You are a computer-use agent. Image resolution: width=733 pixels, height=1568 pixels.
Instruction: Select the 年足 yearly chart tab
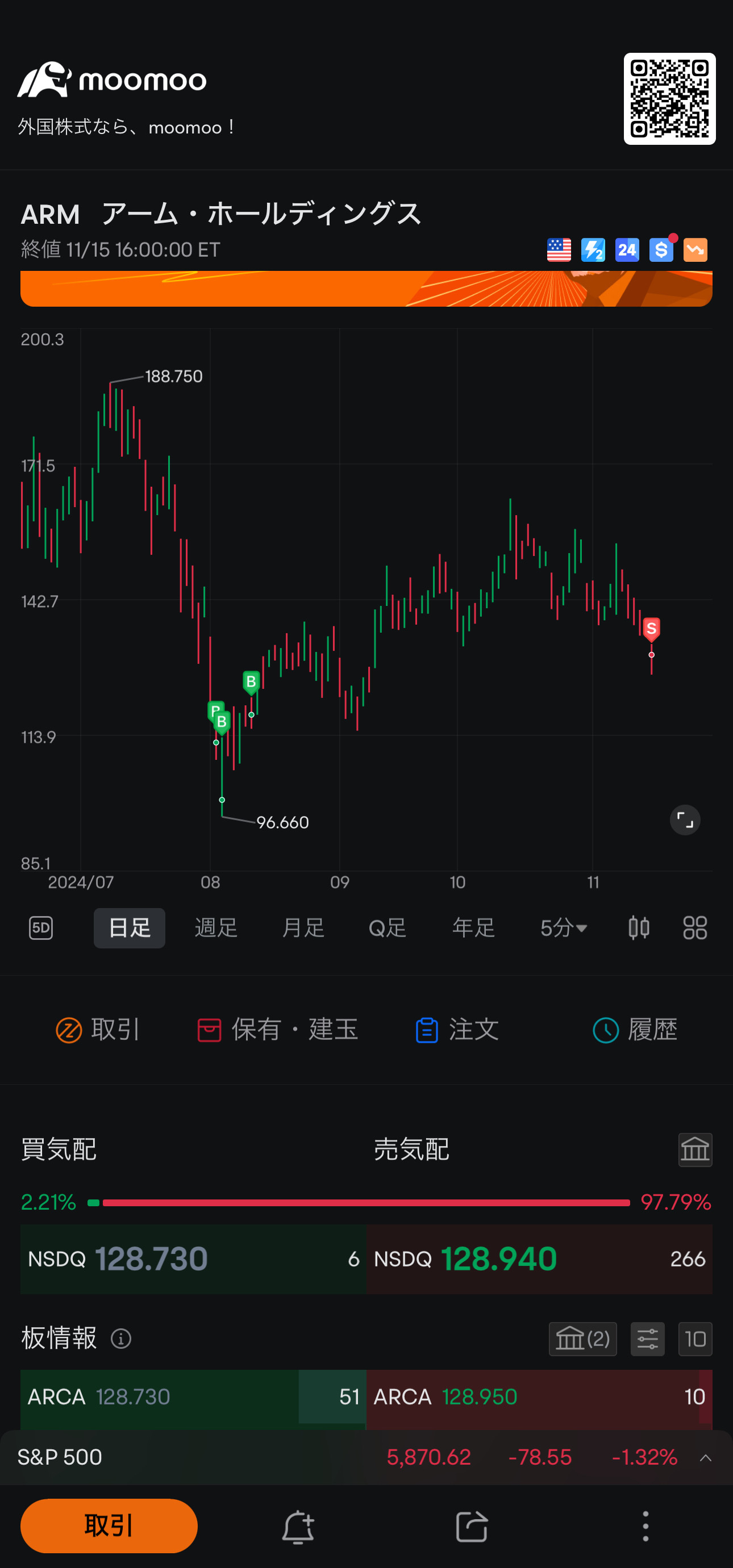coord(474,927)
